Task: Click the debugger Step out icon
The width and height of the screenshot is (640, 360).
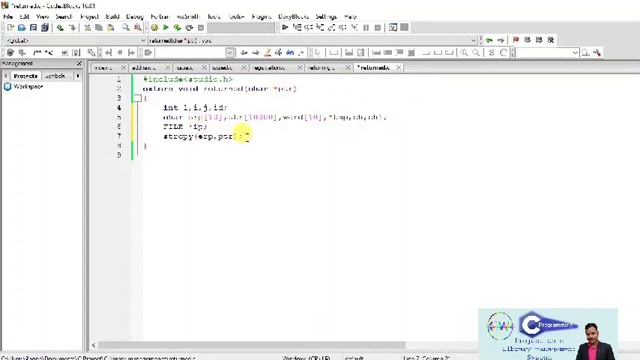Action: (331, 27)
